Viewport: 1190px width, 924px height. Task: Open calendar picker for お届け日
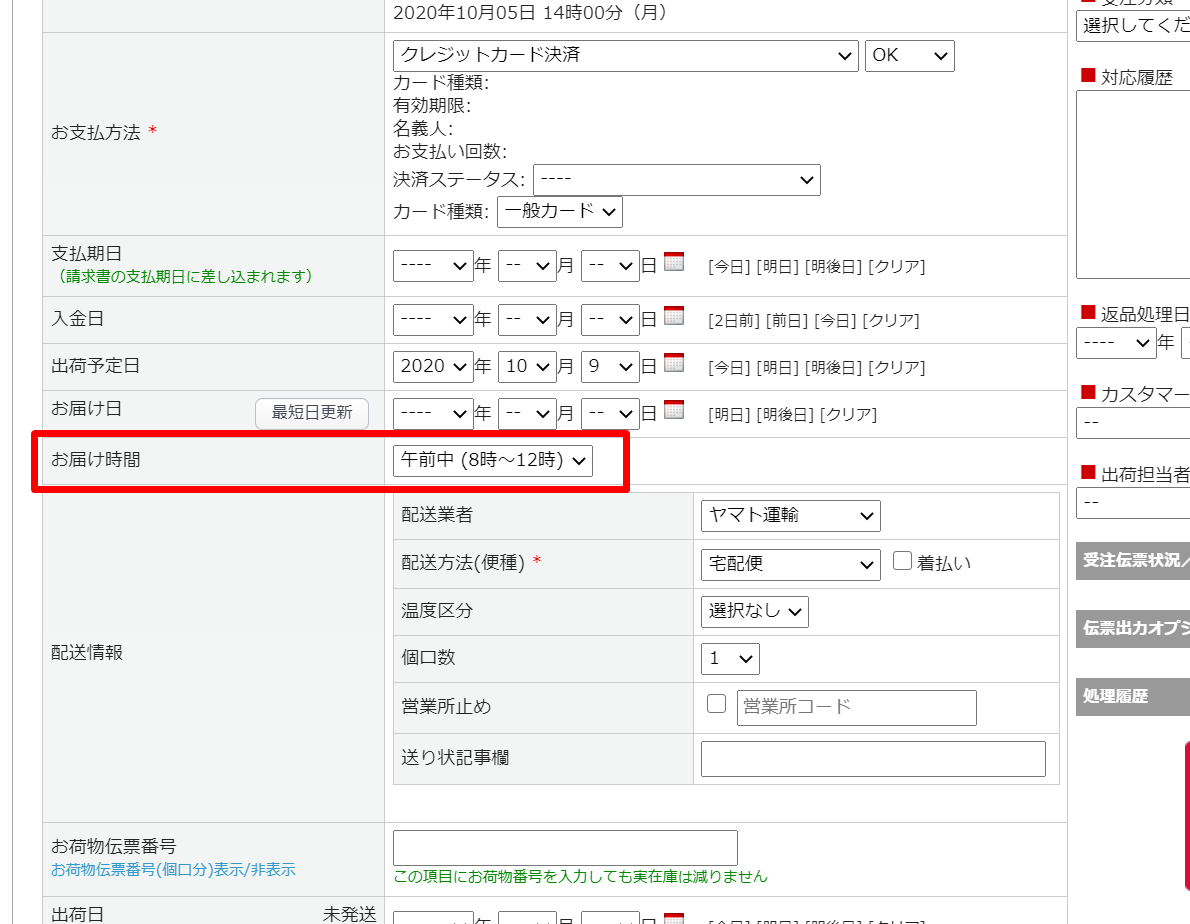coord(674,410)
